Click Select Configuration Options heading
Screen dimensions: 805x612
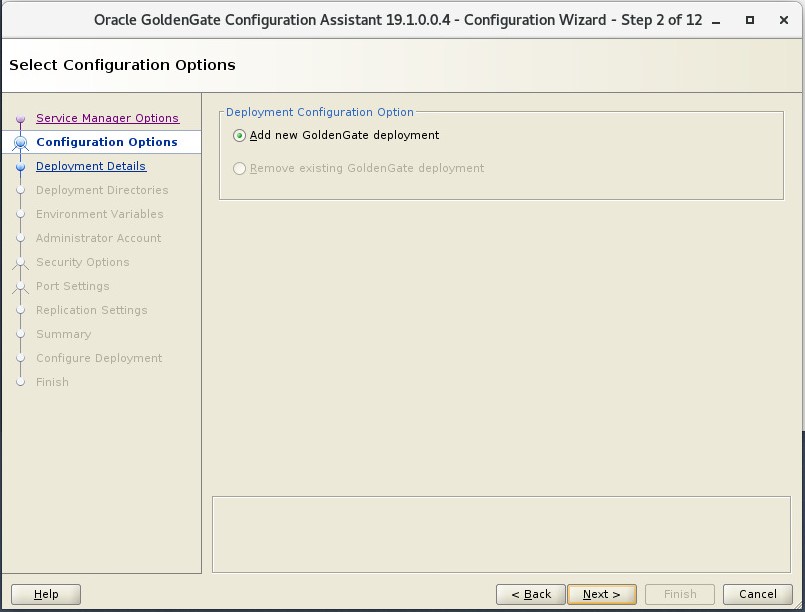tap(122, 65)
